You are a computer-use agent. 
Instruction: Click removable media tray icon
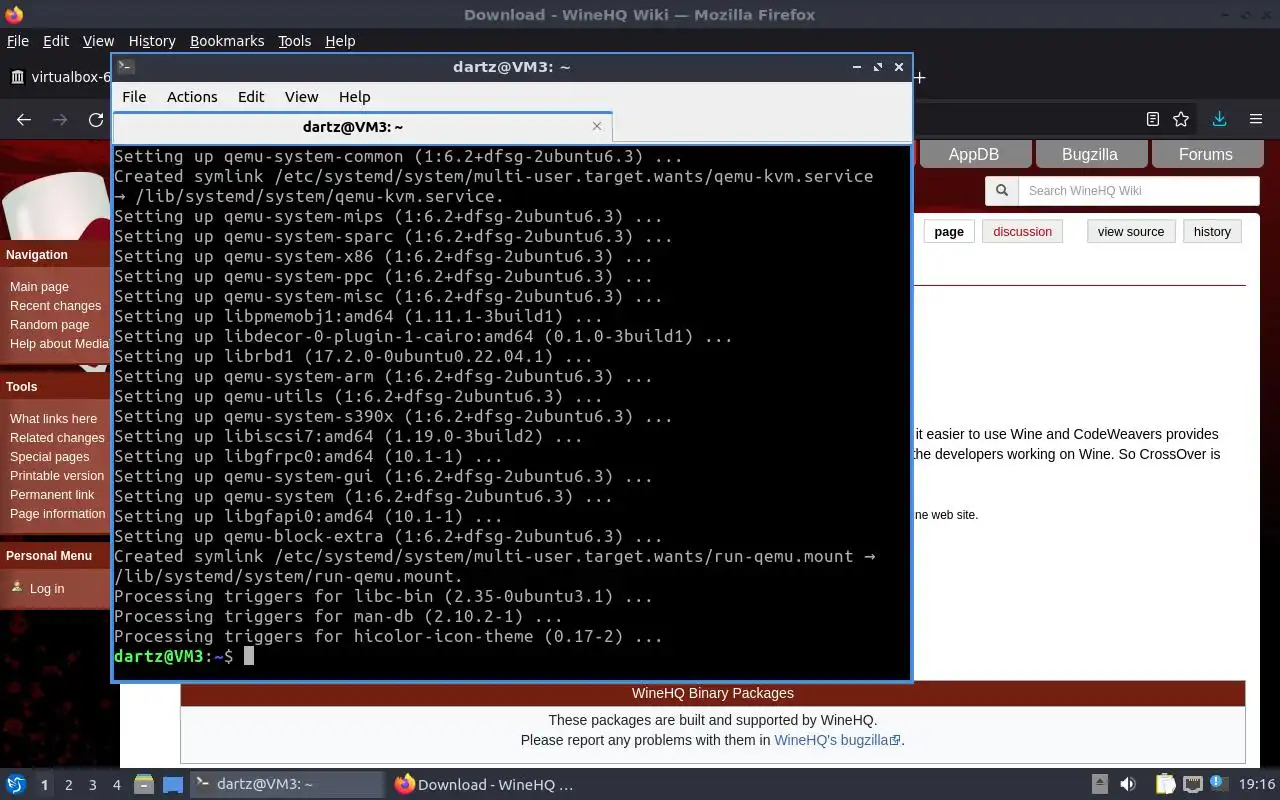(x=1099, y=785)
